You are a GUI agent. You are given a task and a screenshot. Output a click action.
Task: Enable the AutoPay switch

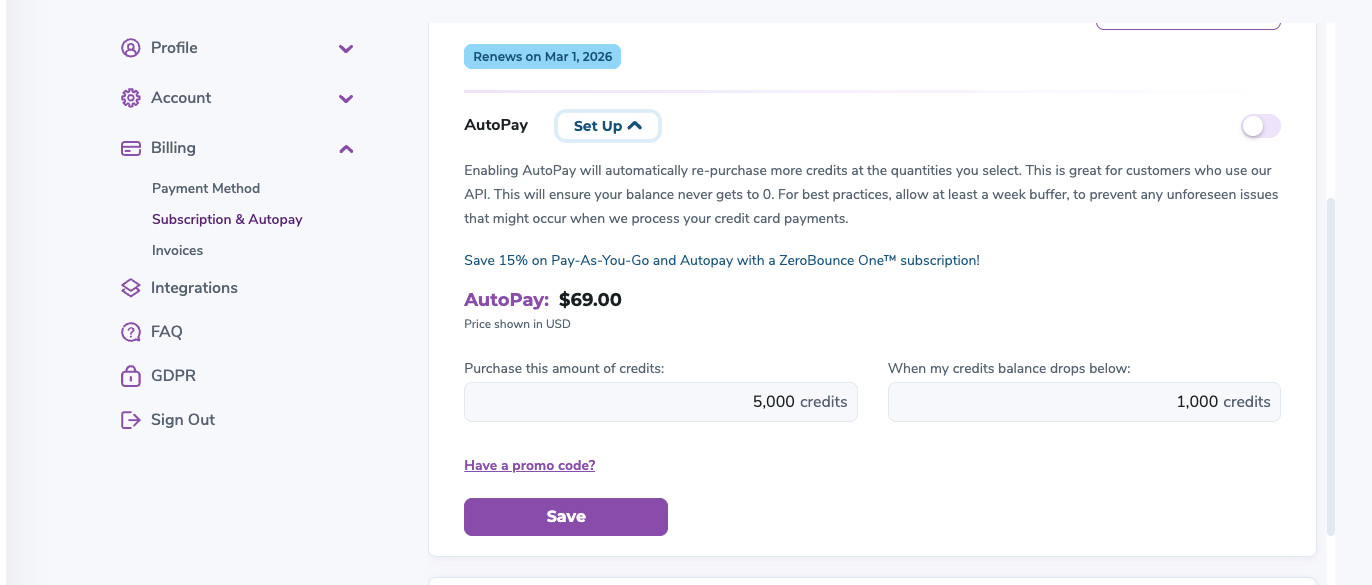click(x=1259, y=125)
